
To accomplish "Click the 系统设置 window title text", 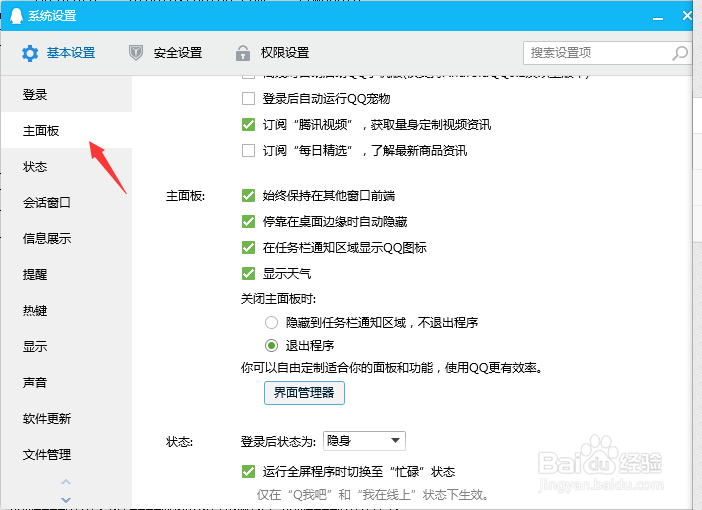I will [52, 16].
